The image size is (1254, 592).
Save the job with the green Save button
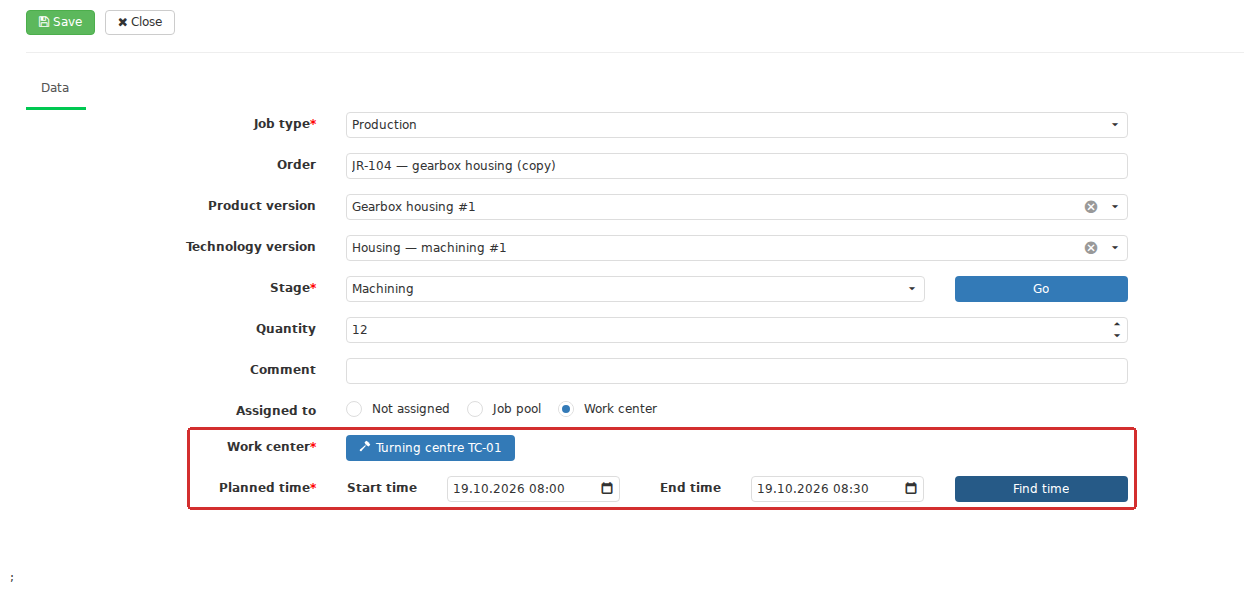pos(60,22)
